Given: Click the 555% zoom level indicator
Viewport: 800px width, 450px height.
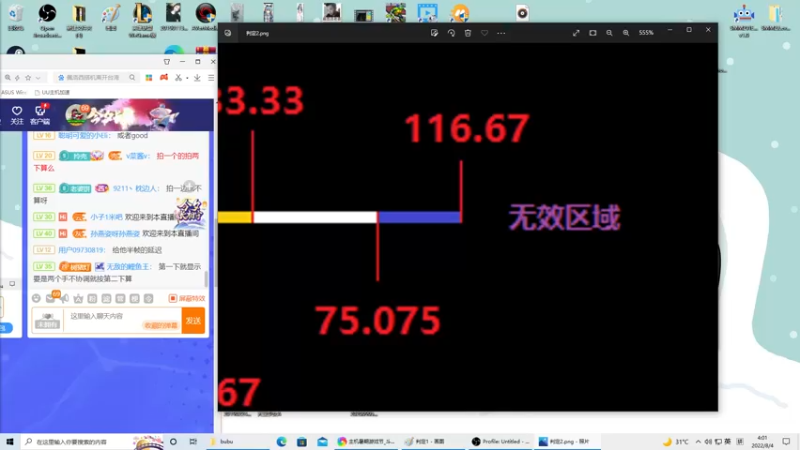Looking at the screenshot, I should point(646,33).
